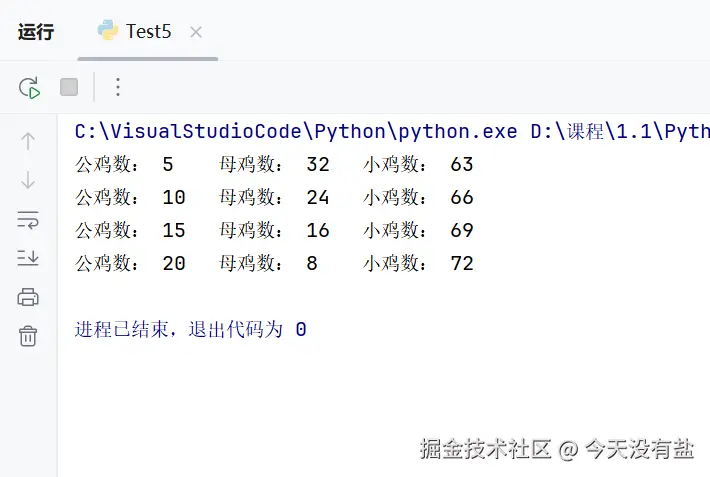Clear console with the trash icon
The height and width of the screenshot is (477, 710).
pos(28,336)
